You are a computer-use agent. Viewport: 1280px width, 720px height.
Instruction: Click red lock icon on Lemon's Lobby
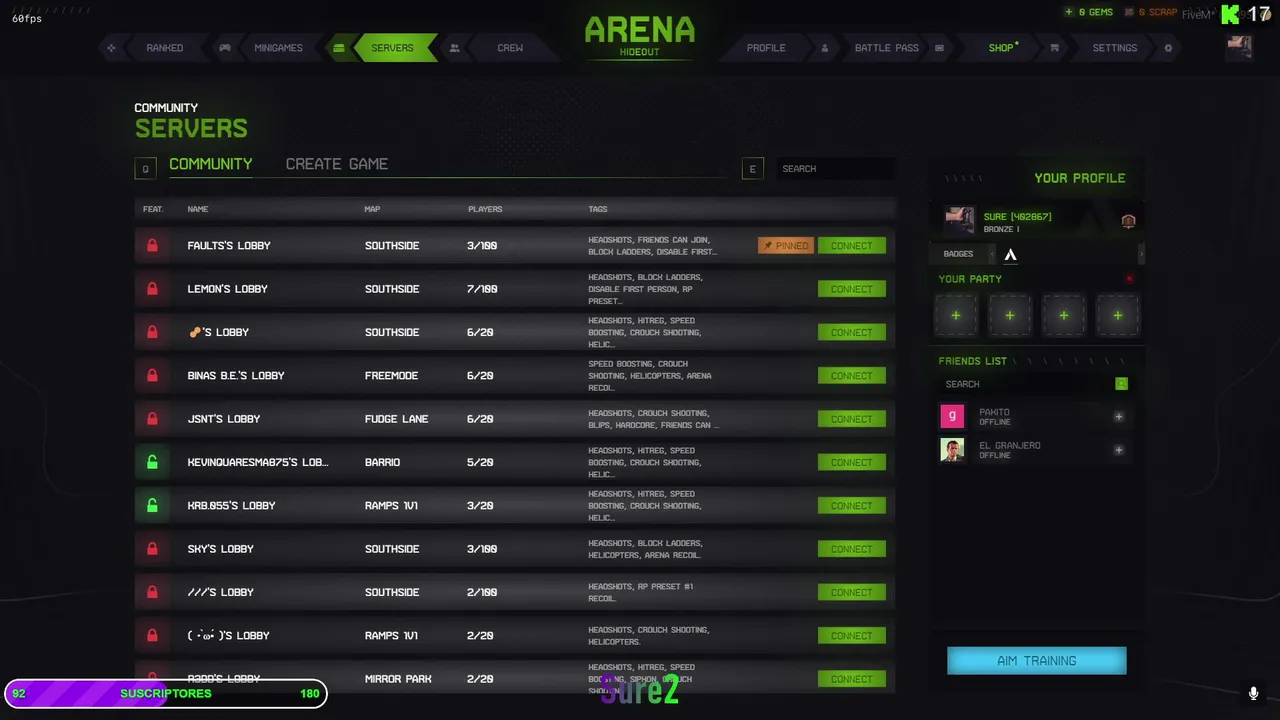[152, 289]
